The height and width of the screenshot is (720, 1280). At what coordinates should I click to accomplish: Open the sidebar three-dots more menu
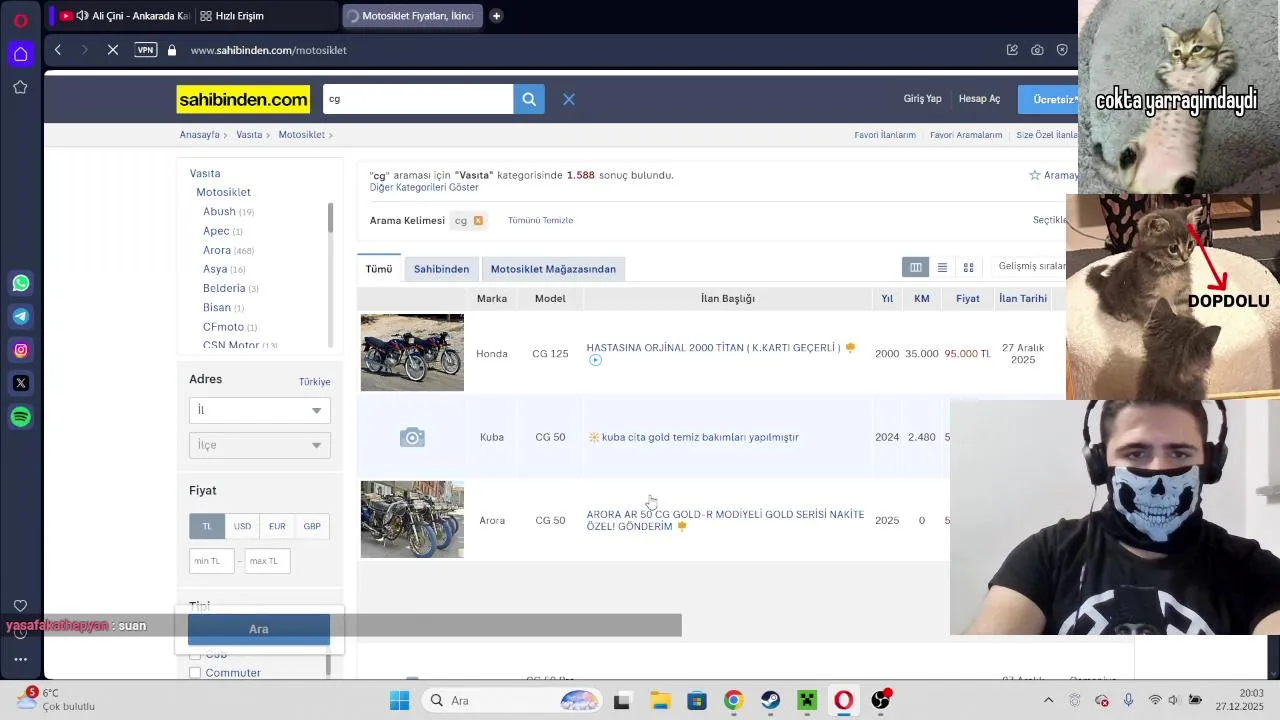(x=20, y=659)
